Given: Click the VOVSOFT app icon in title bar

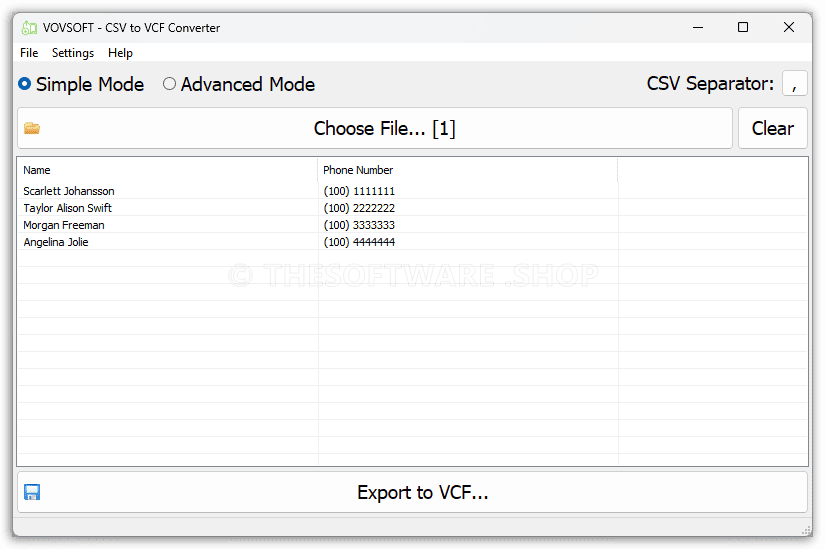Looking at the screenshot, I should coord(28,28).
